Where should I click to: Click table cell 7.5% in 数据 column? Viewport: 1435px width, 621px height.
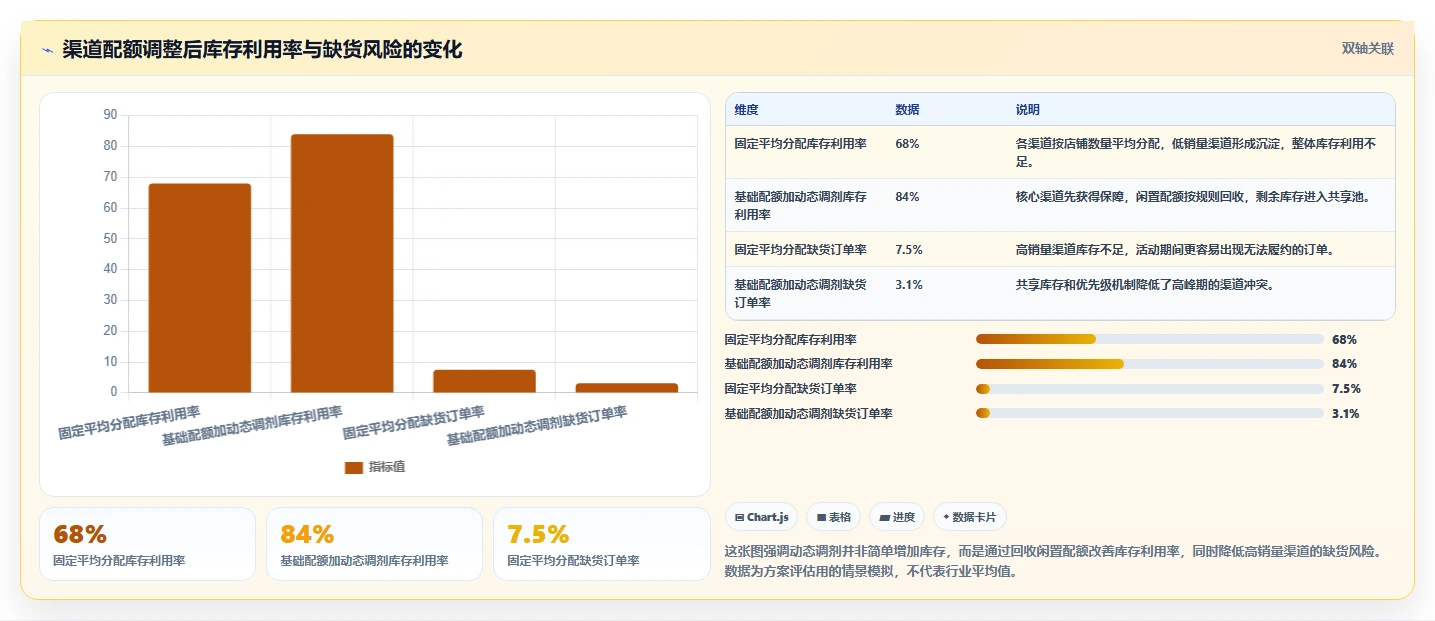point(909,250)
